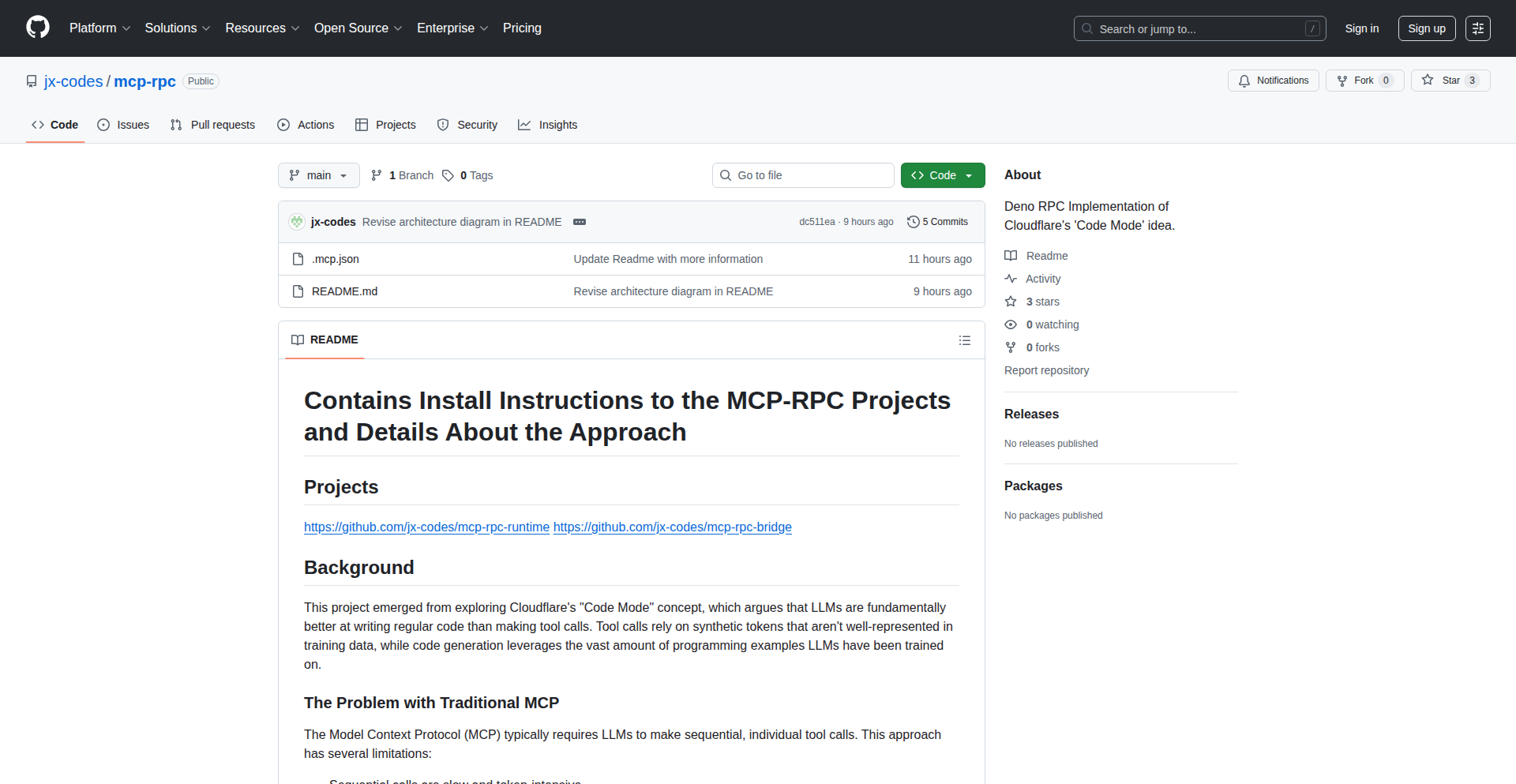The height and width of the screenshot is (784, 1516).
Task: Click the GitHub logo home icon
Action: tap(38, 28)
